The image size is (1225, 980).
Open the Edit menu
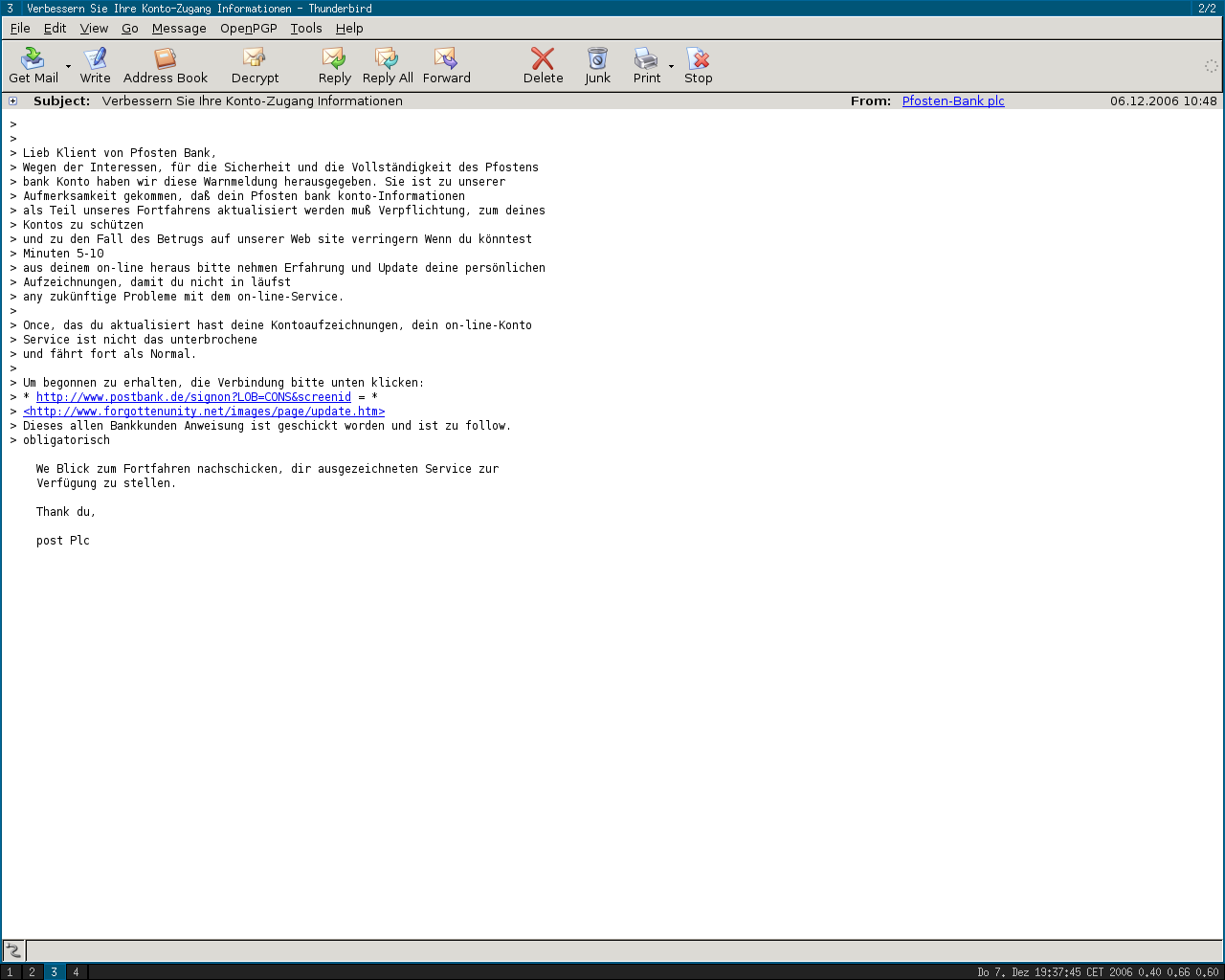pyautogui.click(x=55, y=29)
